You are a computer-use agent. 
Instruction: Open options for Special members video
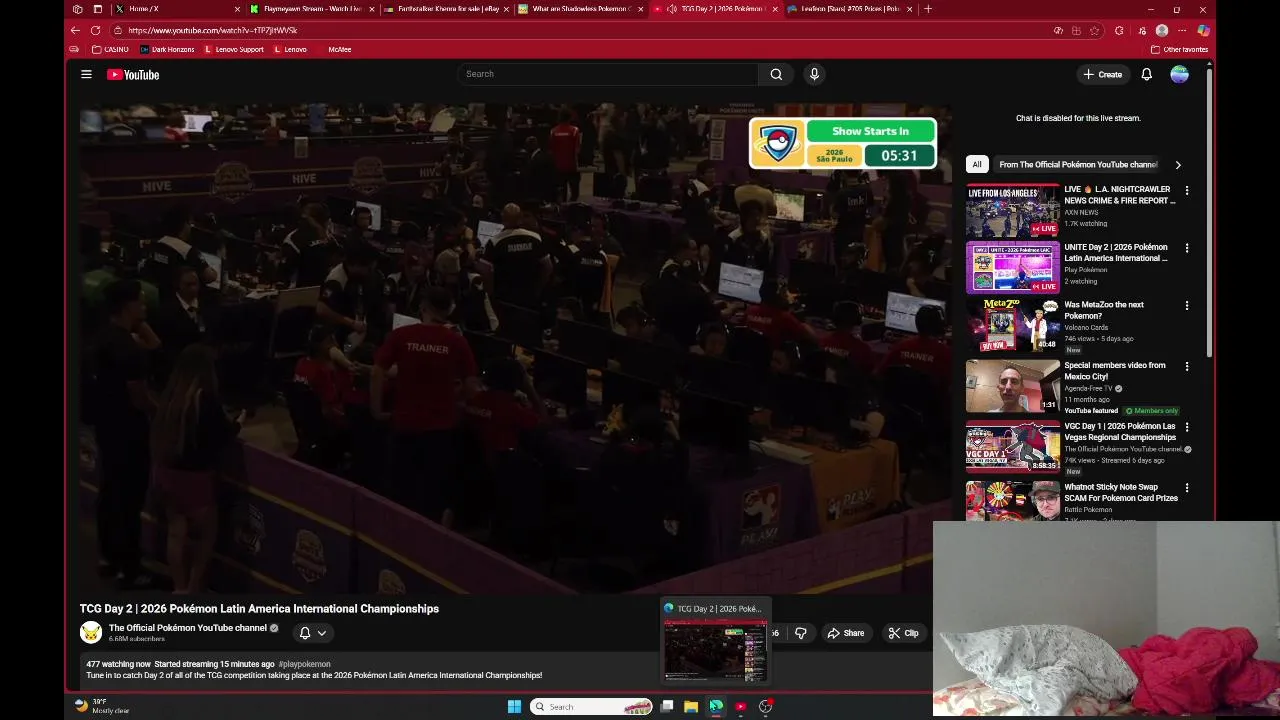(x=1187, y=366)
